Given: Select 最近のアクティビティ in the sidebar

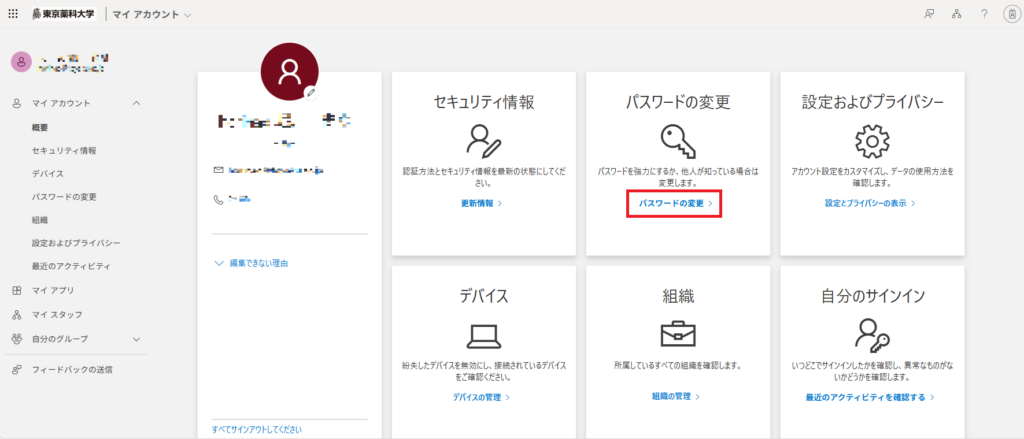Looking at the screenshot, I should tap(70, 266).
